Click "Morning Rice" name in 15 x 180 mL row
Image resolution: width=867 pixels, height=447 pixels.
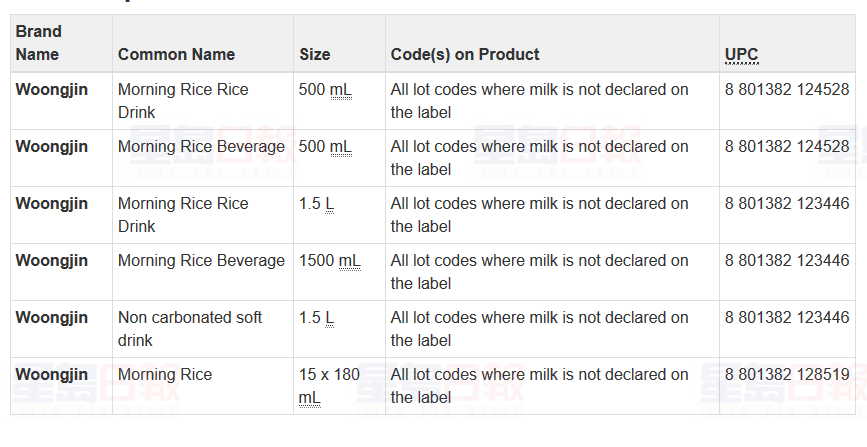165,374
